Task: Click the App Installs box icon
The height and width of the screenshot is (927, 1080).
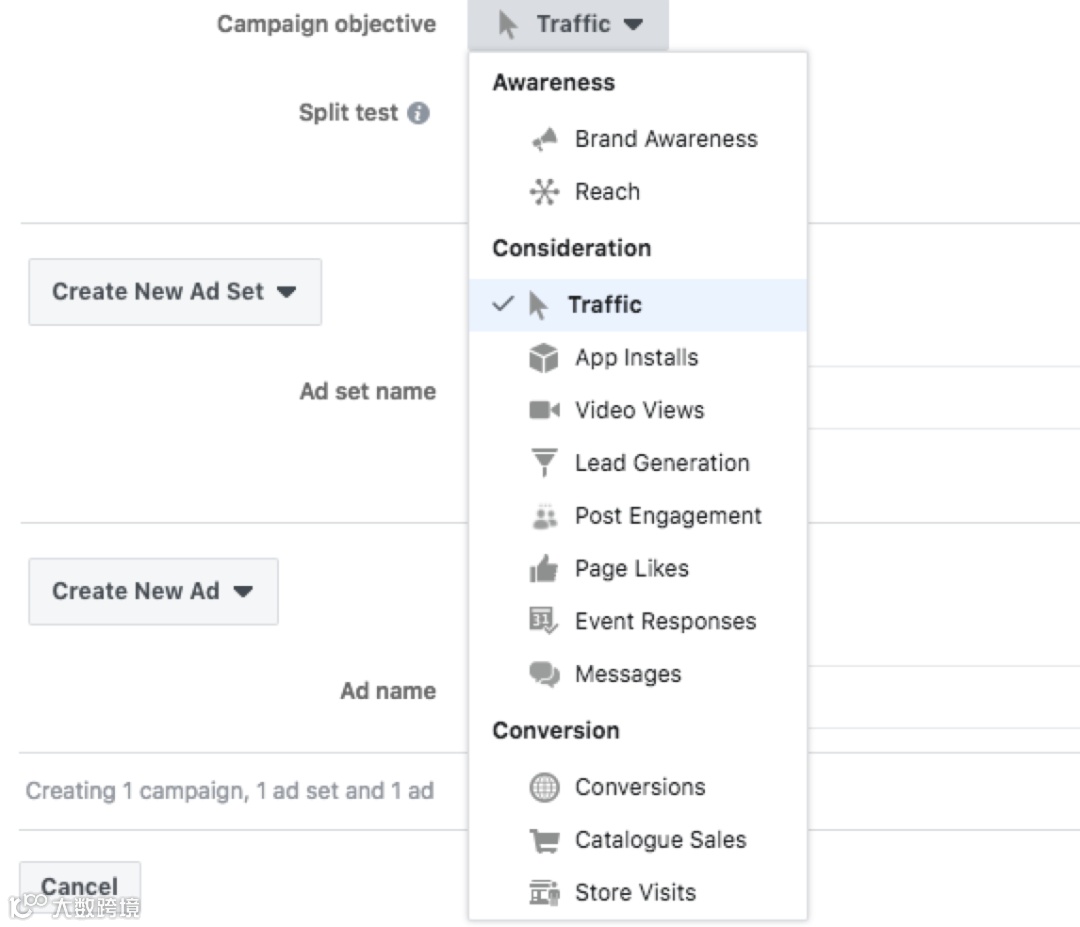Action: [544, 358]
